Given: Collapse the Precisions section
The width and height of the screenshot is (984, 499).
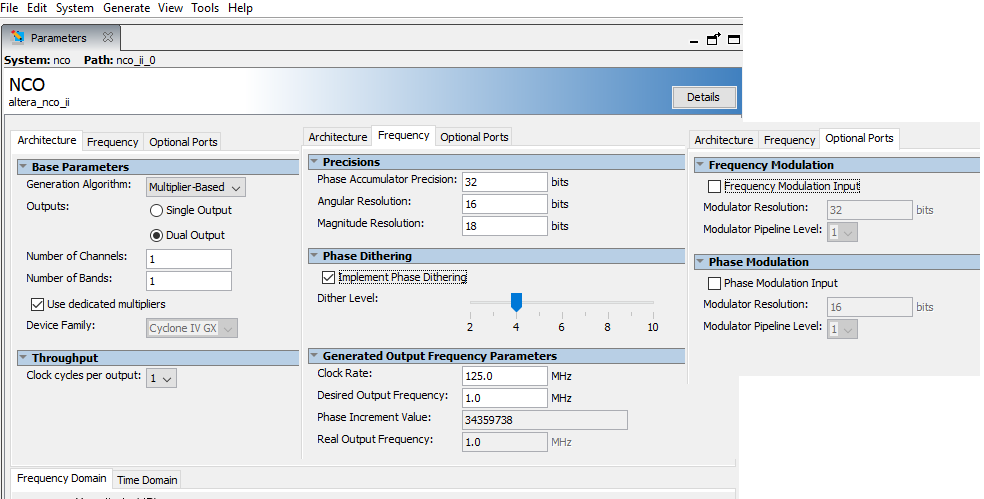Looking at the screenshot, I should click(x=314, y=162).
